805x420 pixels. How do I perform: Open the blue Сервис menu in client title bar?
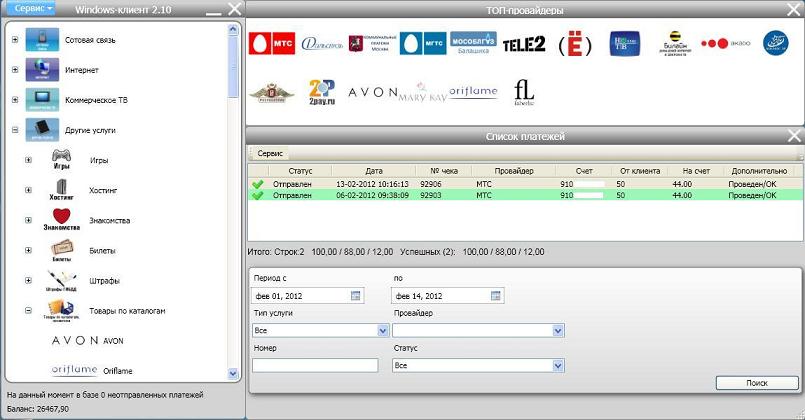pyautogui.click(x=31, y=8)
